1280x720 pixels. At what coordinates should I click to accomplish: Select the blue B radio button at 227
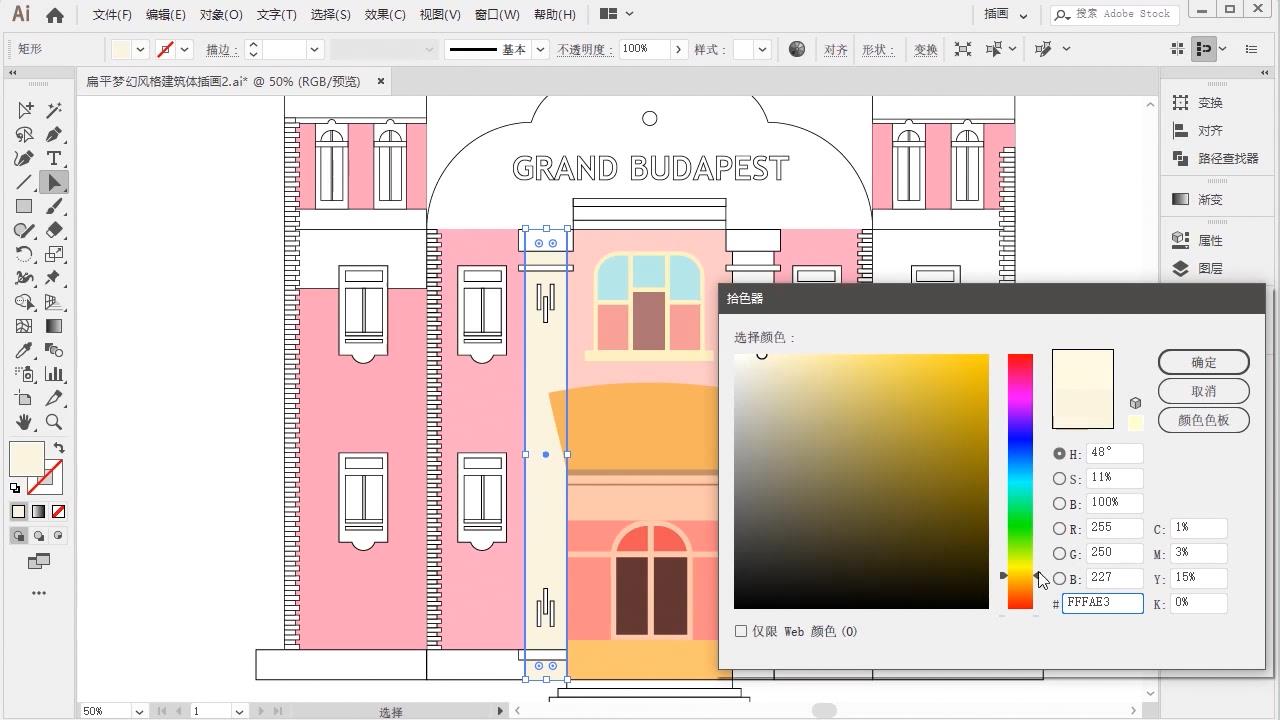coord(1059,578)
